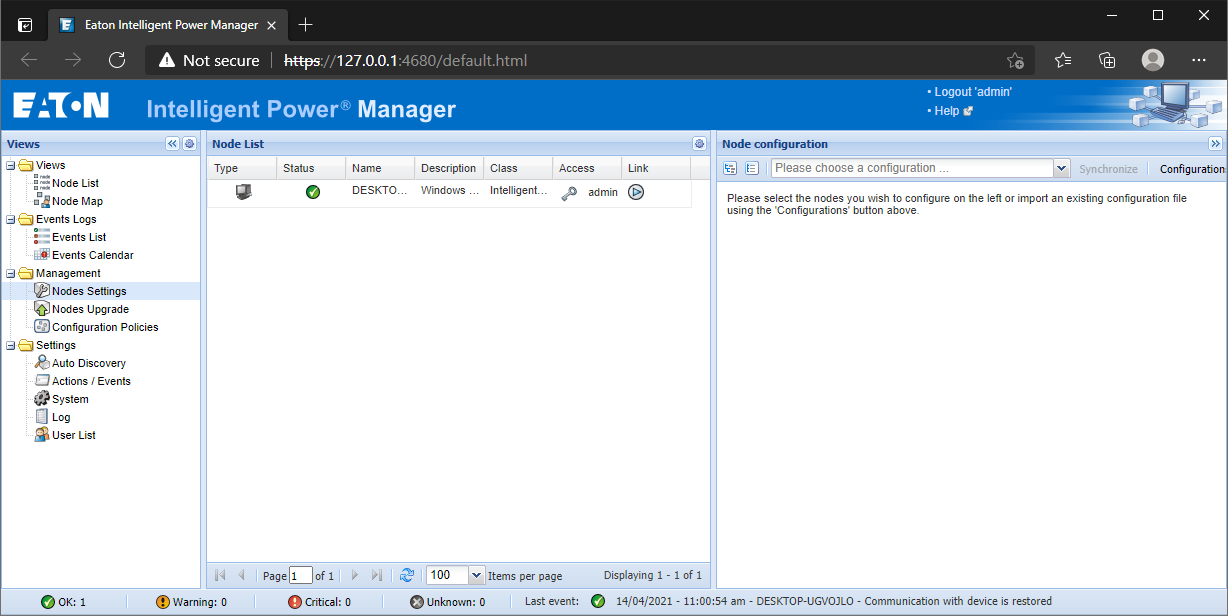The height and width of the screenshot is (616, 1228).
Task: Collapse the Management folder
Action: pos(10,273)
